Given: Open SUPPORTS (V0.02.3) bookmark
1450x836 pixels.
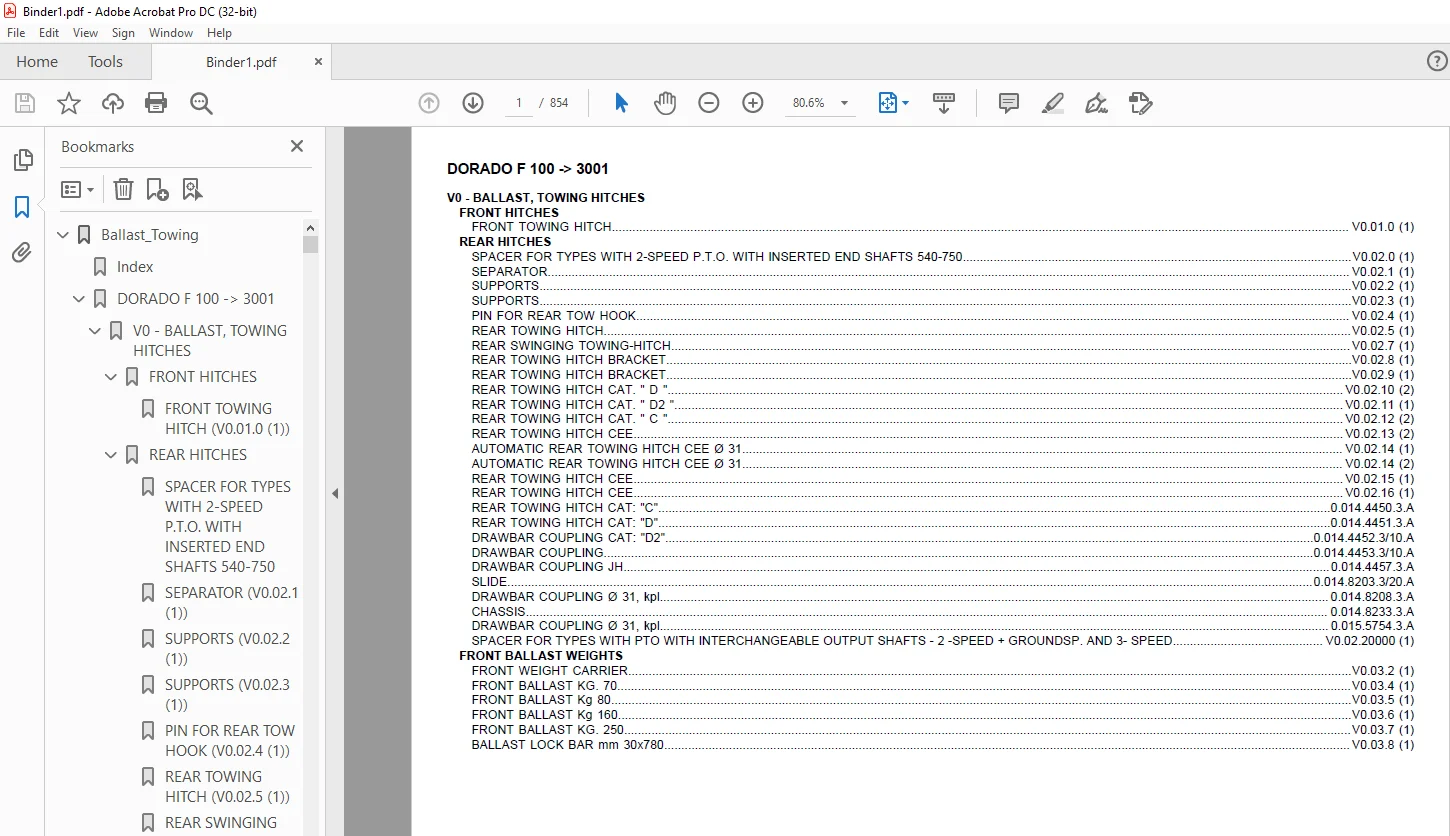Looking at the screenshot, I should (228, 694).
